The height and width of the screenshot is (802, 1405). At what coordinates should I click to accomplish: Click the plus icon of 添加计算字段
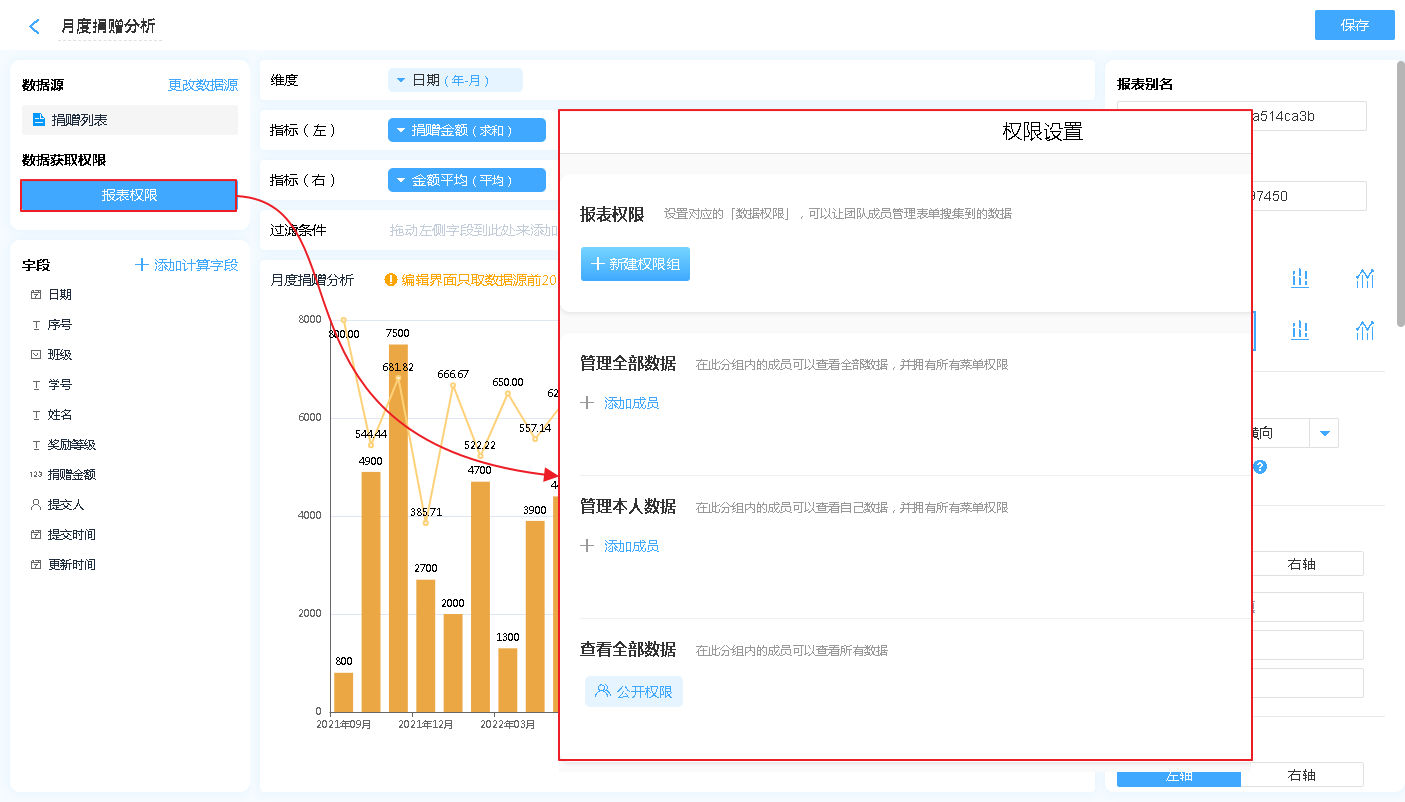[142, 265]
